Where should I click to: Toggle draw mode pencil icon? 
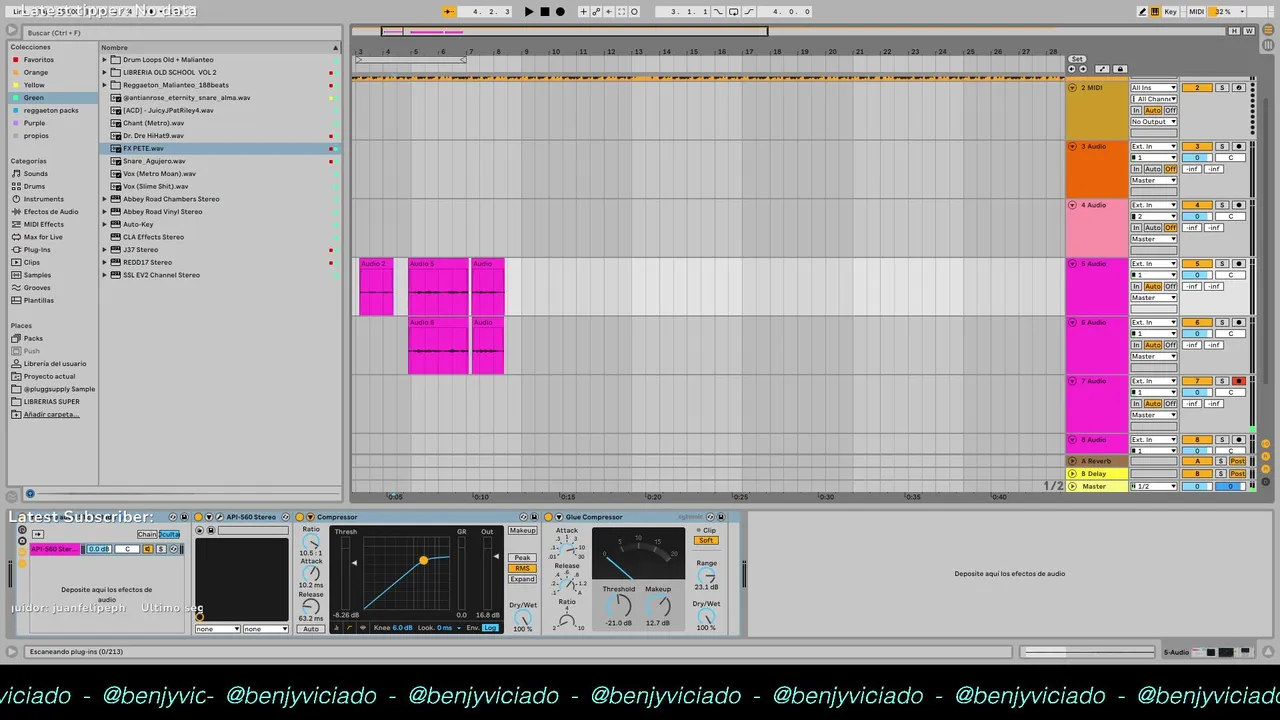coord(1143,12)
